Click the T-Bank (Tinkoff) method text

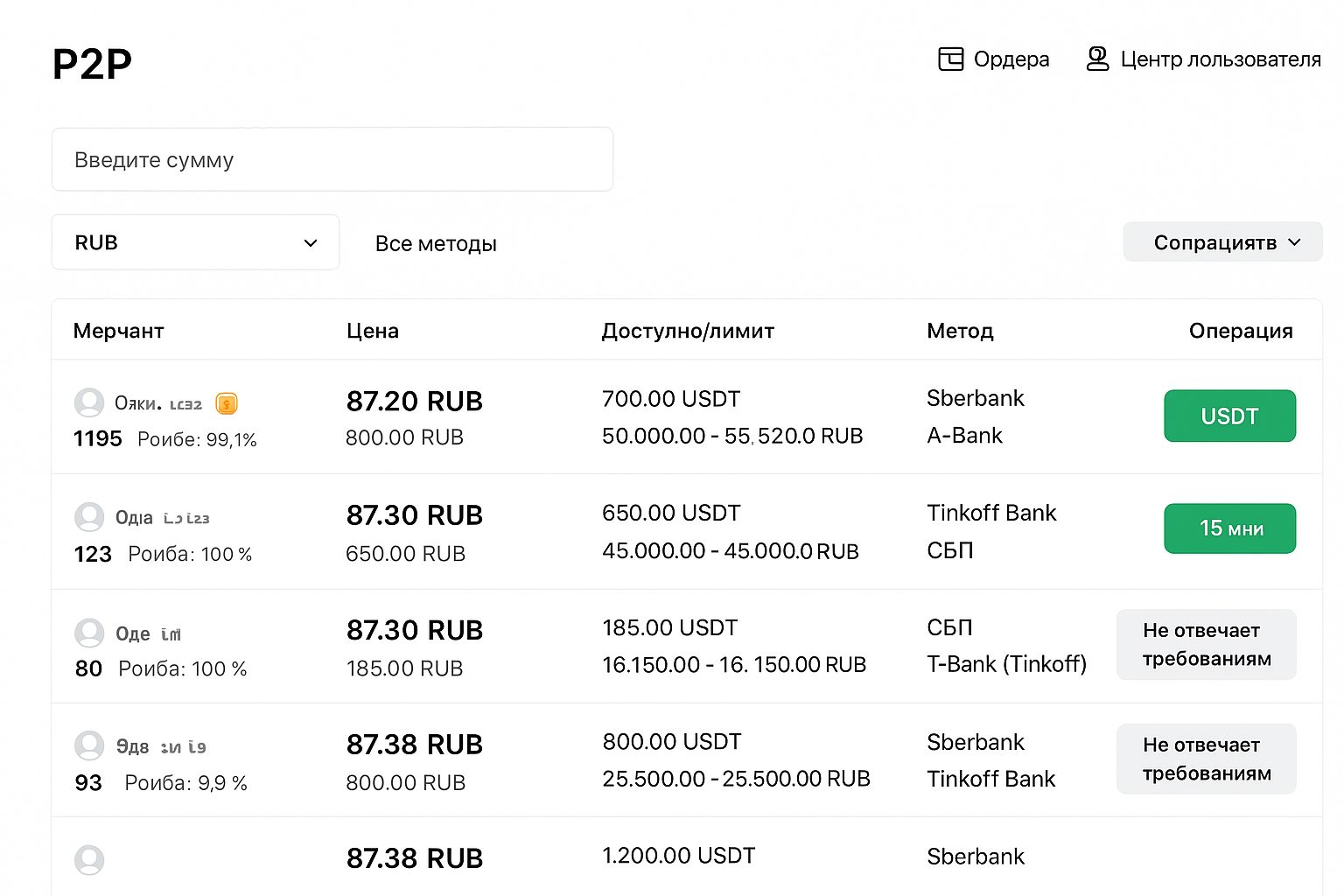1006,664
